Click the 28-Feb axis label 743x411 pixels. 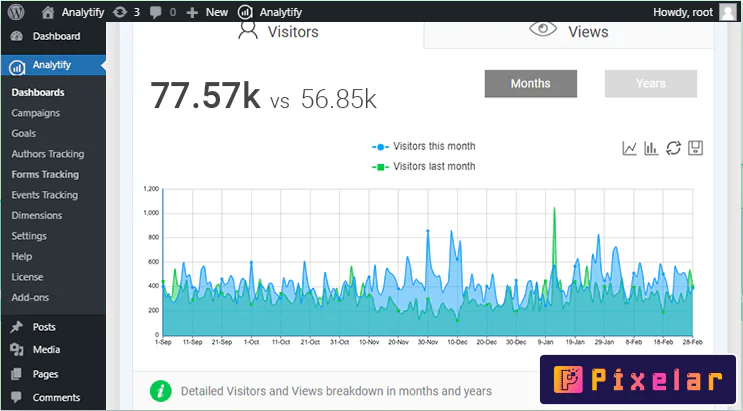pos(692,342)
